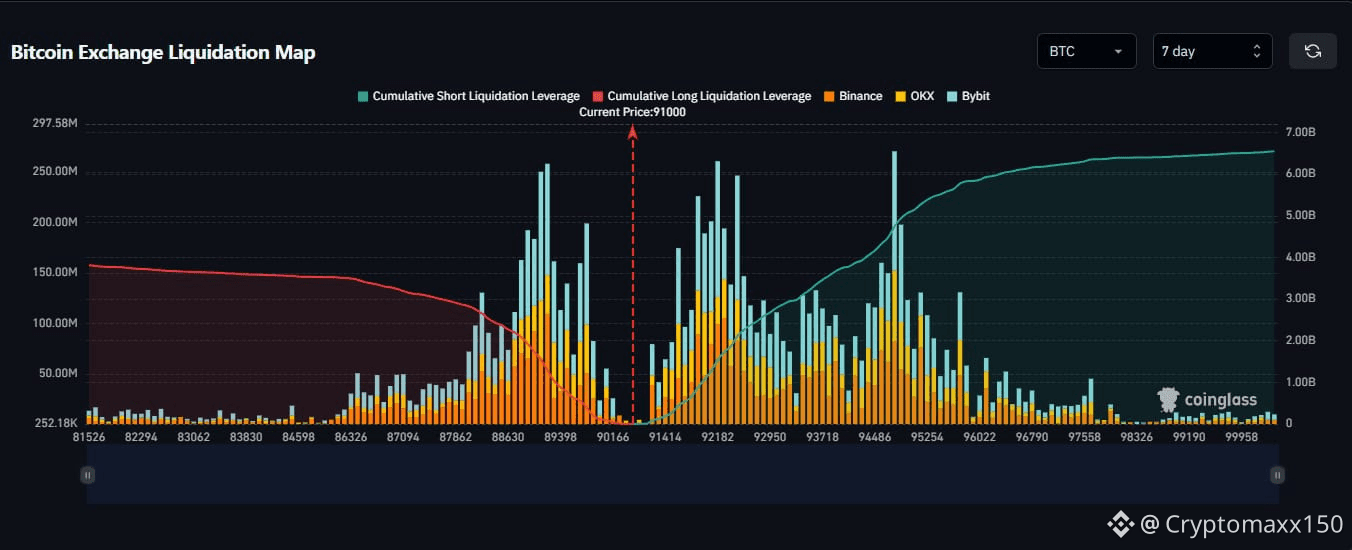Click the 7.00B right axis label

click(x=1300, y=132)
